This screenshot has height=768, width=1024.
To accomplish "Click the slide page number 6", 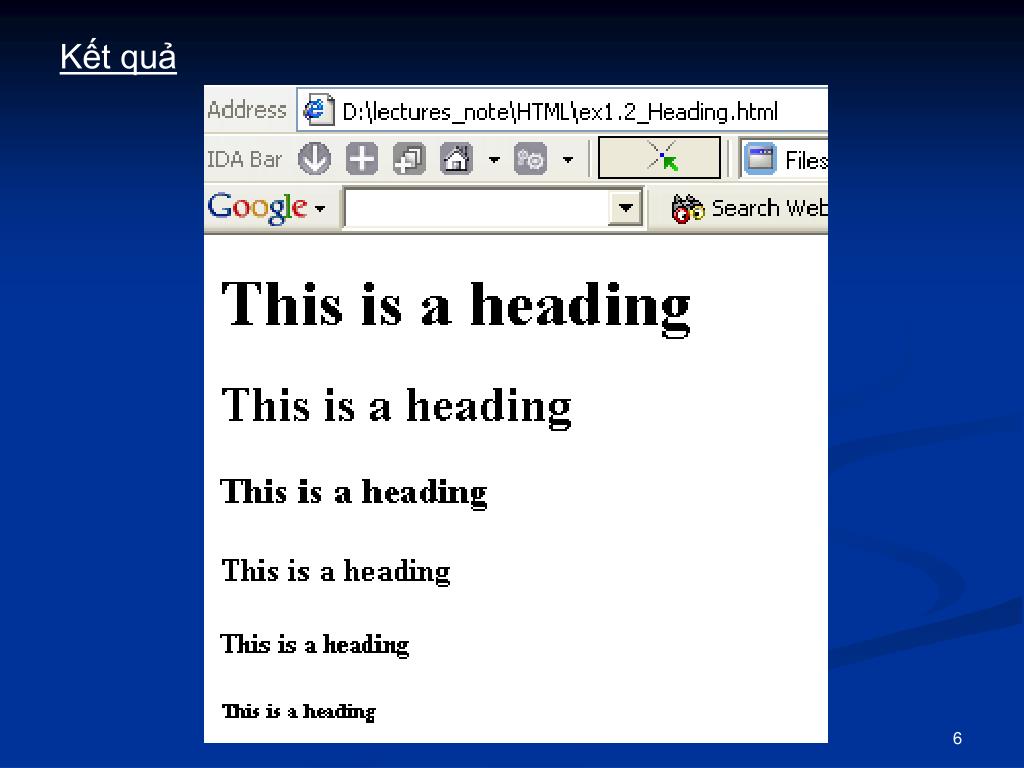I will click(x=957, y=738).
